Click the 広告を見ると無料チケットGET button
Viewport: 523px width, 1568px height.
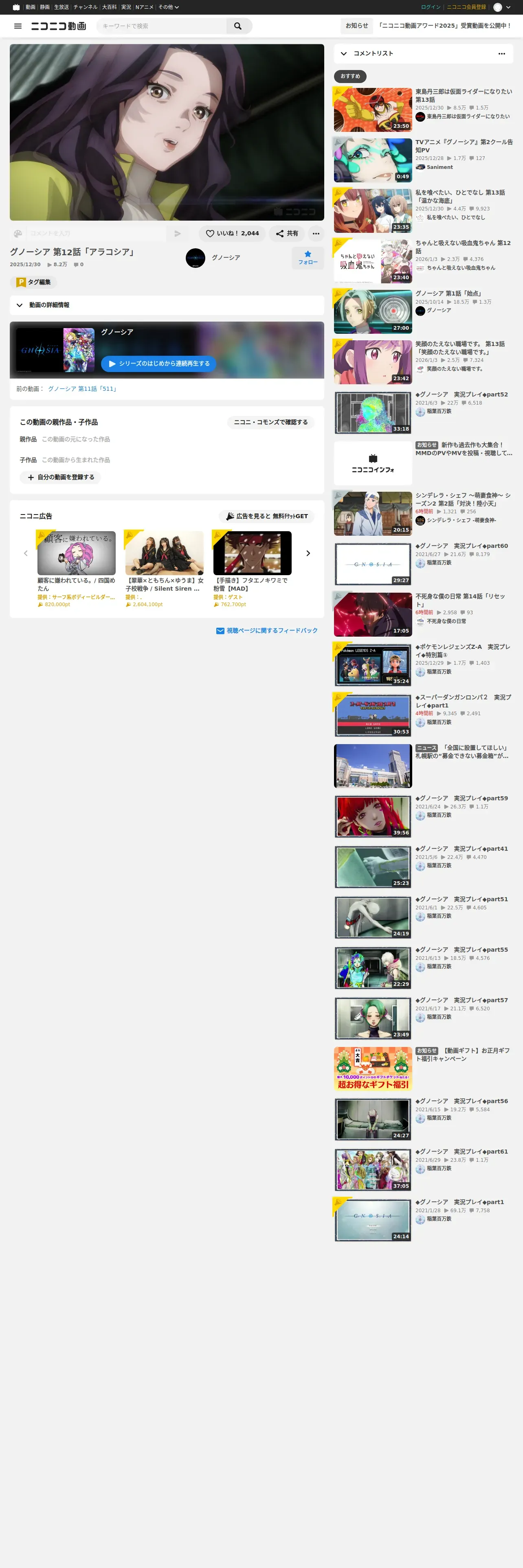tap(267, 516)
